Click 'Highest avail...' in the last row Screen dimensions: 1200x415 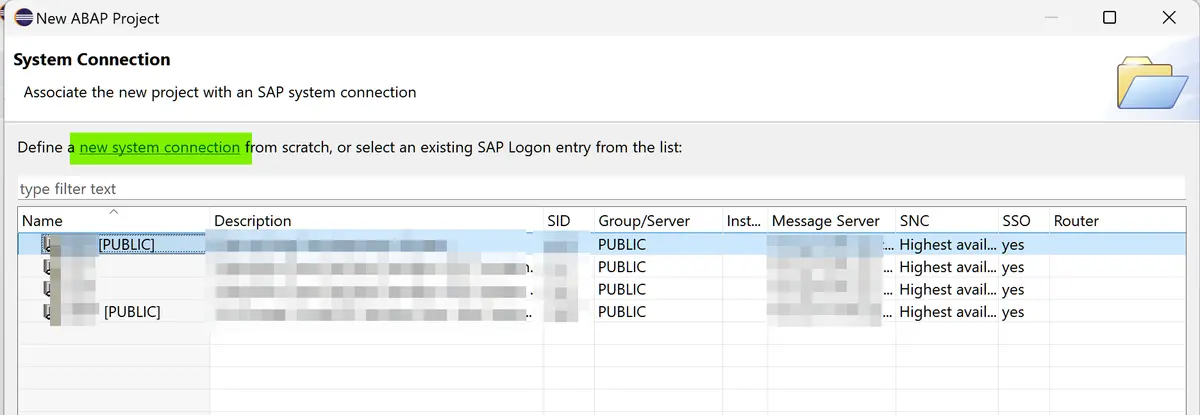(948, 312)
